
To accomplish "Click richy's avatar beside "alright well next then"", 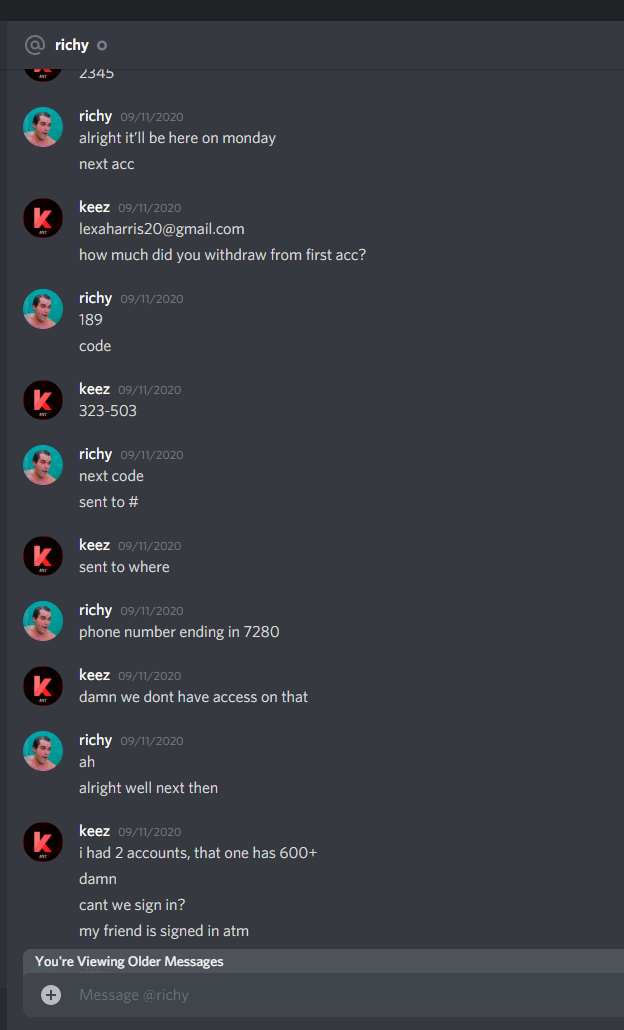I will tap(43, 751).
